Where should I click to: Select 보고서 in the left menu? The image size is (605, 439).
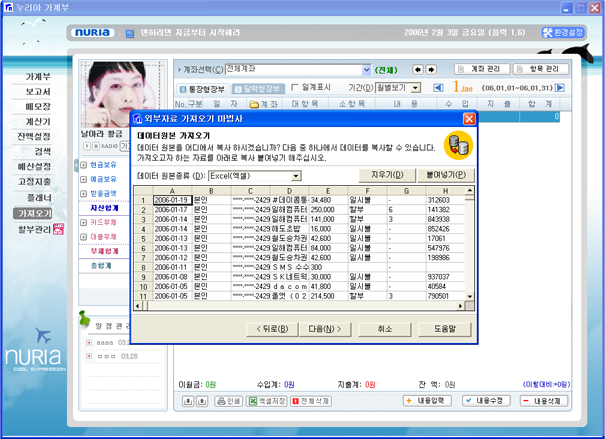pyautogui.click(x=38, y=91)
